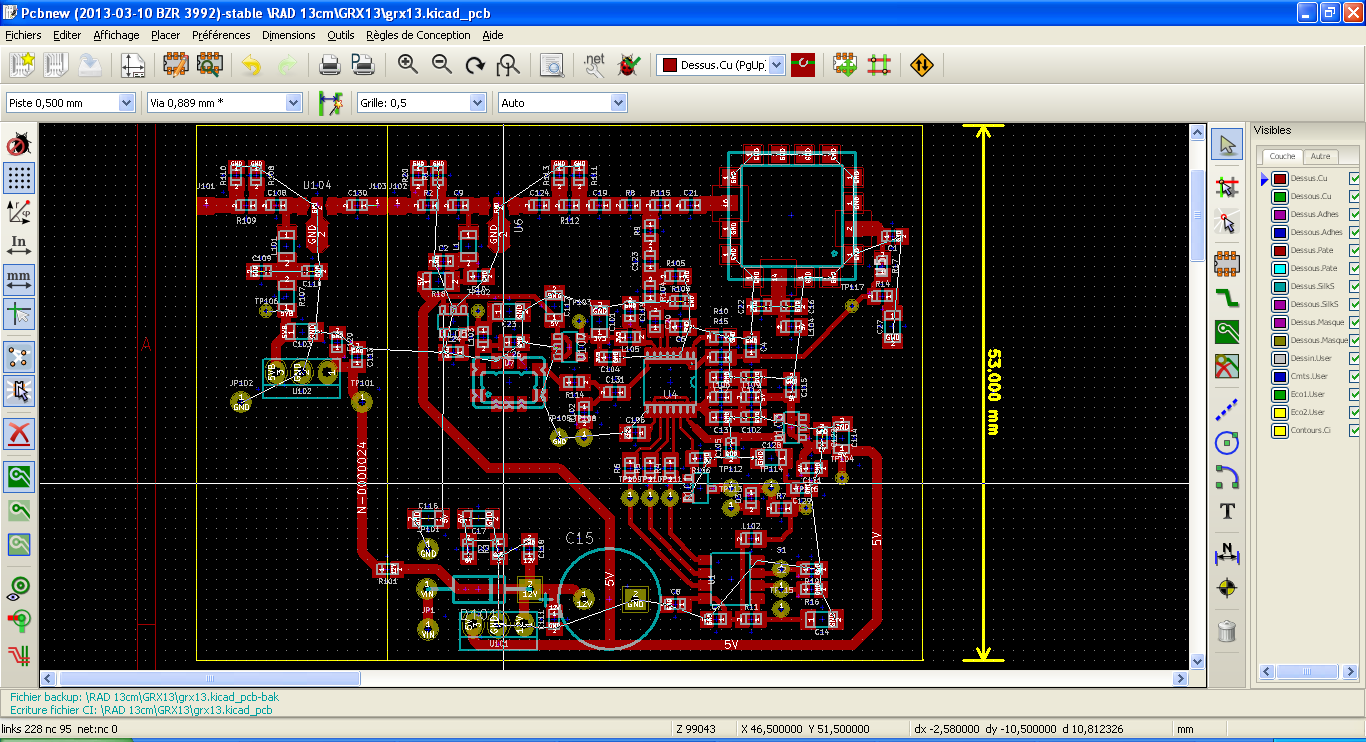The image size is (1366, 742).
Task: Uncheck visibility of Dessus.Cu layer
Action: (x=1355, y=178)
